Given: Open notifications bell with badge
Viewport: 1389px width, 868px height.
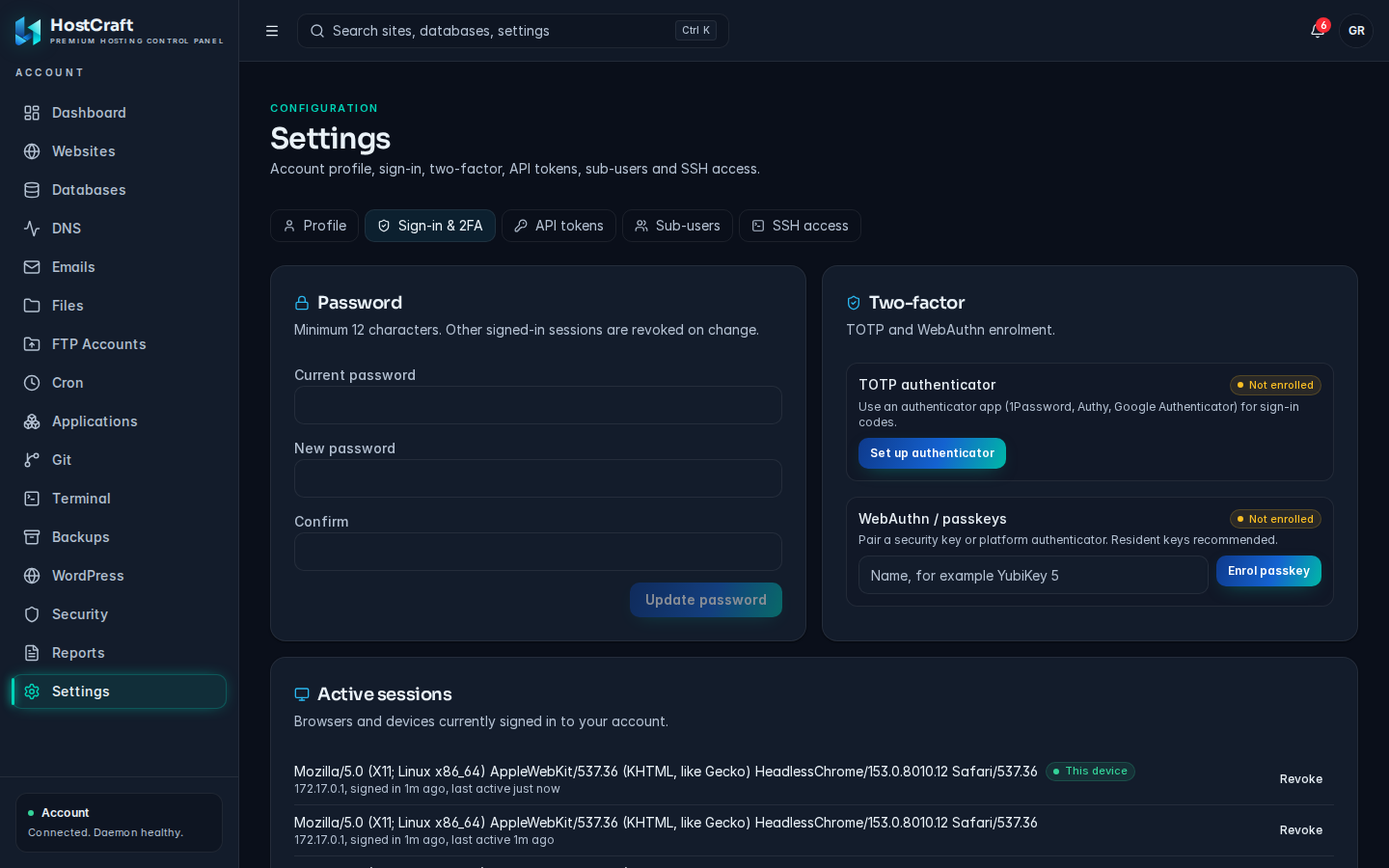Looking at the screenshot, I should coord(1318,31).
